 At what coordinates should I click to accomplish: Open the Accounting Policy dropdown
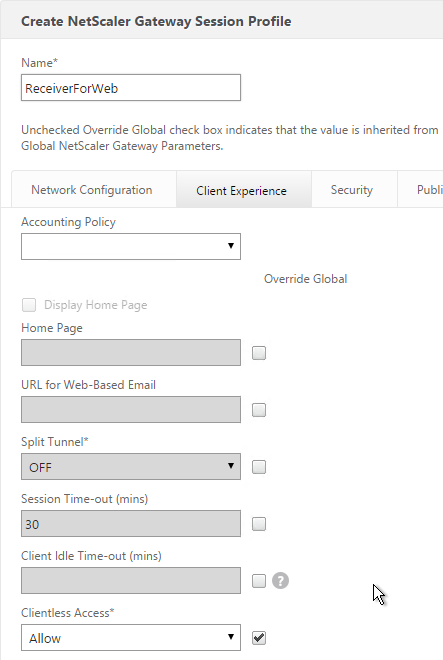point(131,246)
